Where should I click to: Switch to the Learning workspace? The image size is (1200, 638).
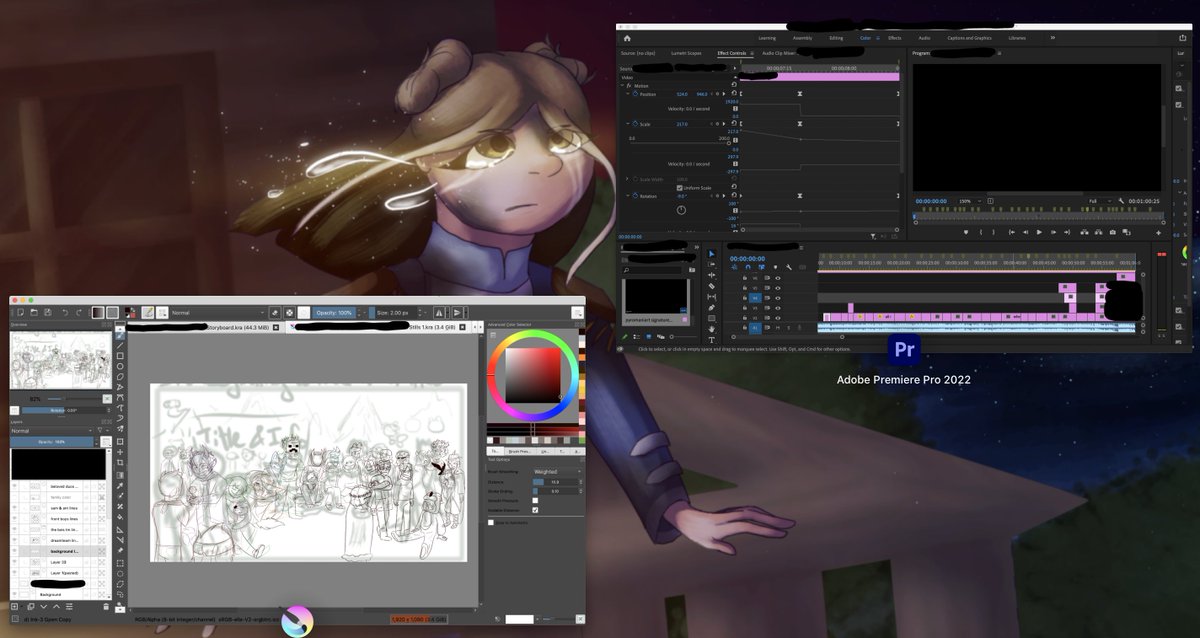pyautogui.click(x=767, y=38)
